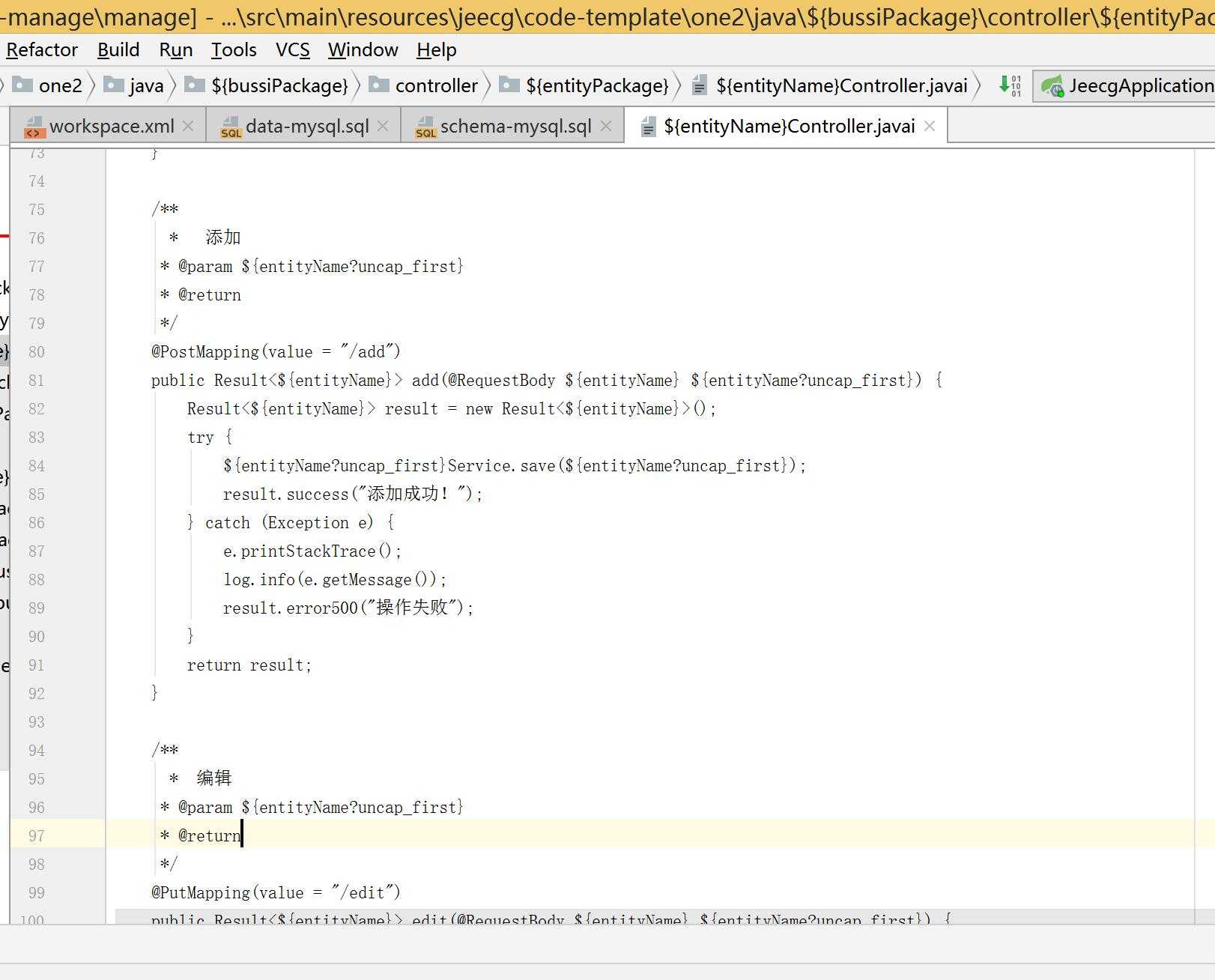
Task: Open the Build menu
Action: tap(118, 49)
